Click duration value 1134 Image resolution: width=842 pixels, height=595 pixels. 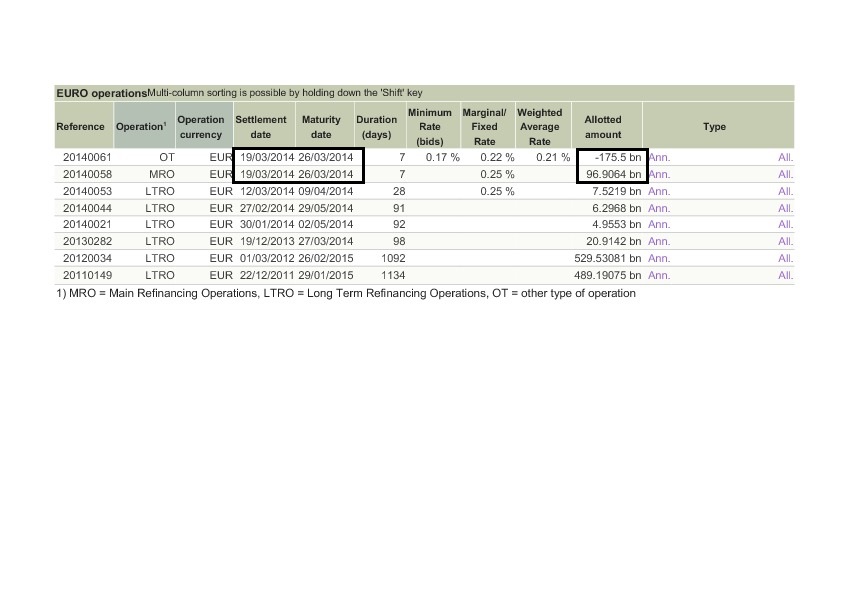(393, 275)
